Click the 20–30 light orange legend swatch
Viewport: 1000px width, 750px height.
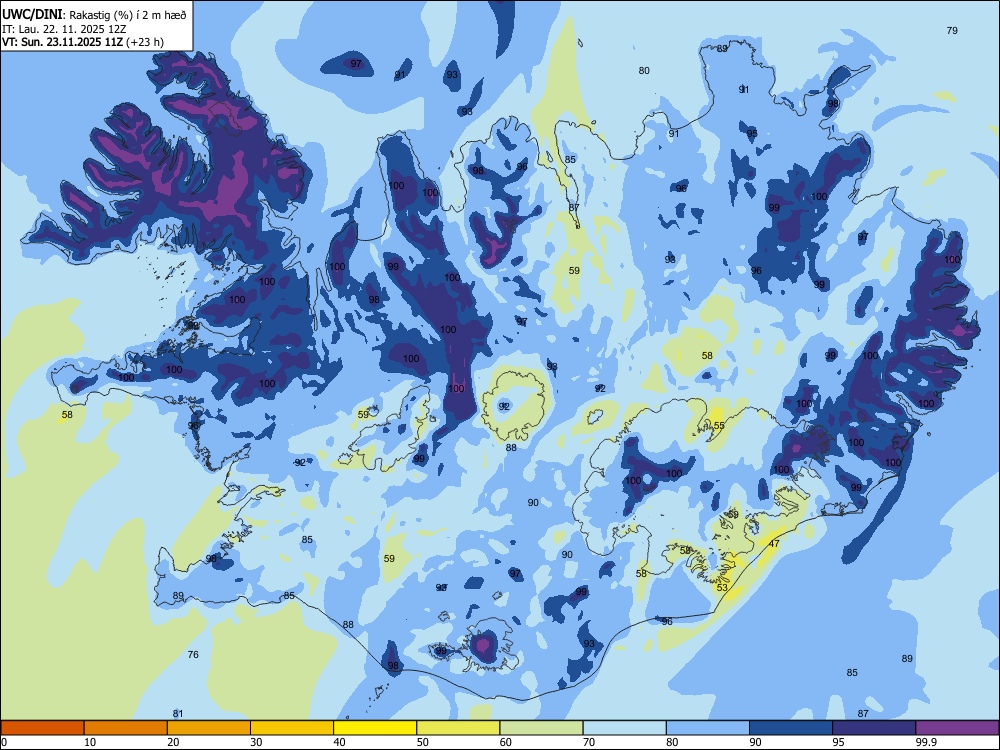pyautogui.click(x=209, y=728)
